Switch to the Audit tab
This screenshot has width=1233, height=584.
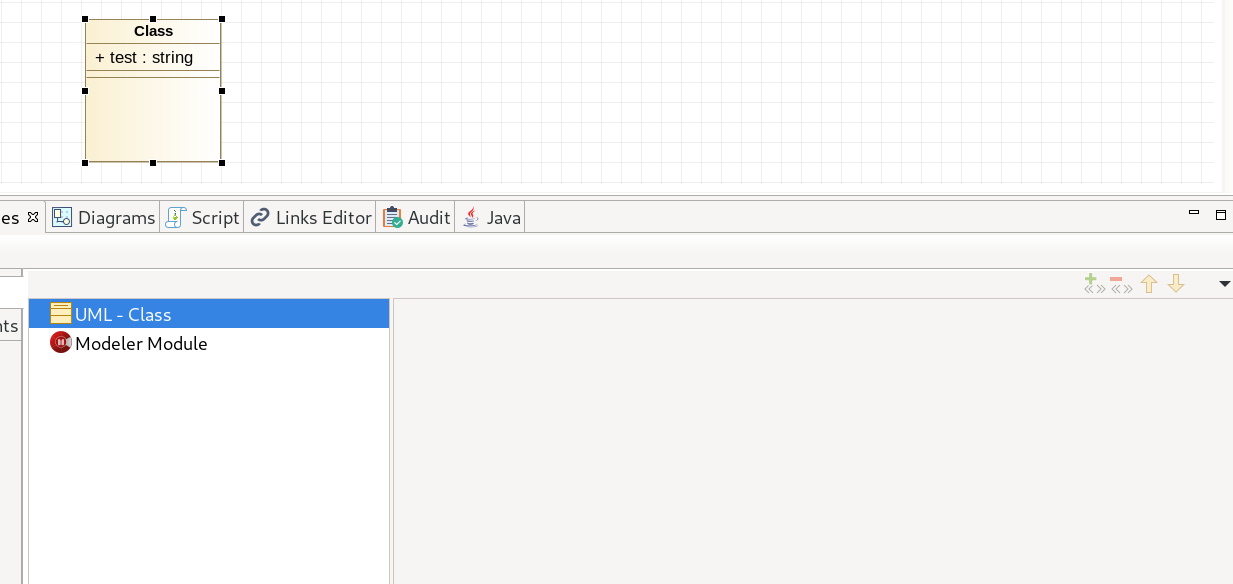click(416, 217)
